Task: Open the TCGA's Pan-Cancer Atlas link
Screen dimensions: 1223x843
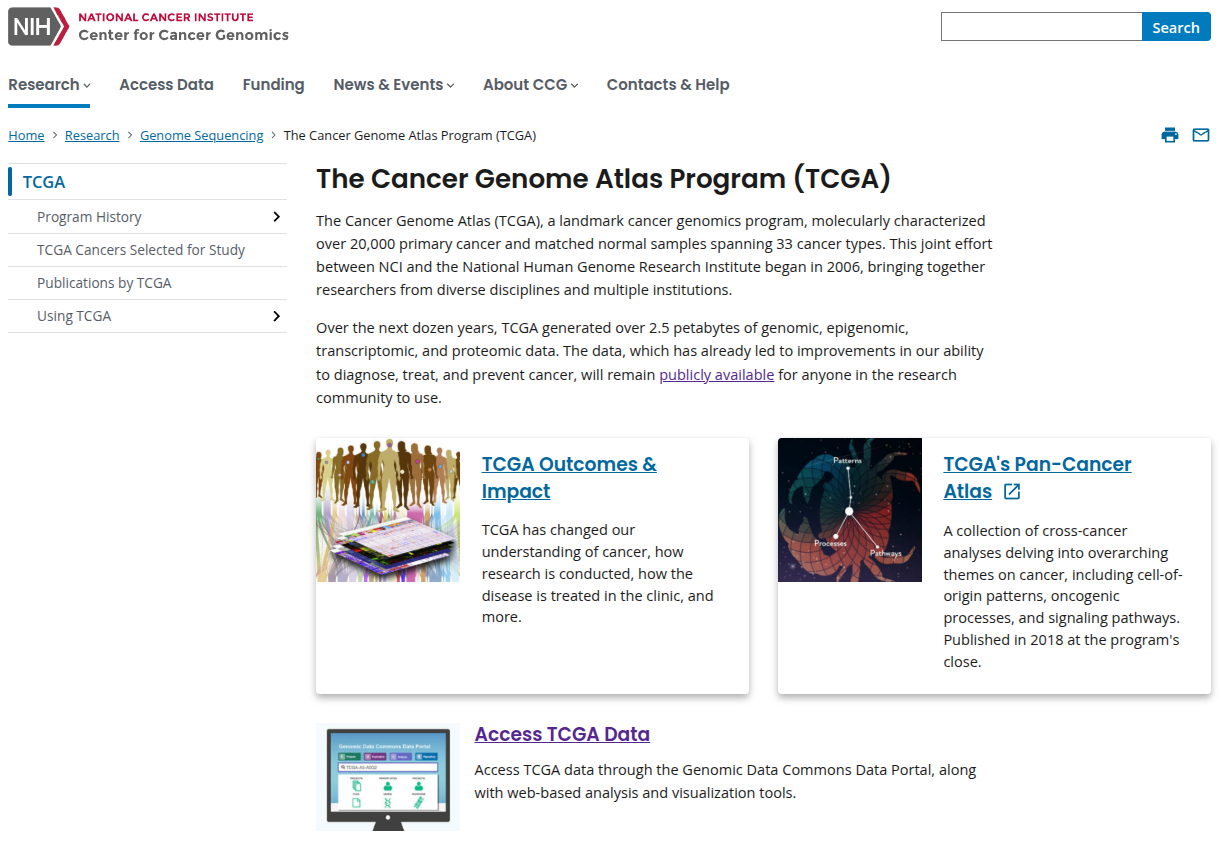Action: (1037, 478)
